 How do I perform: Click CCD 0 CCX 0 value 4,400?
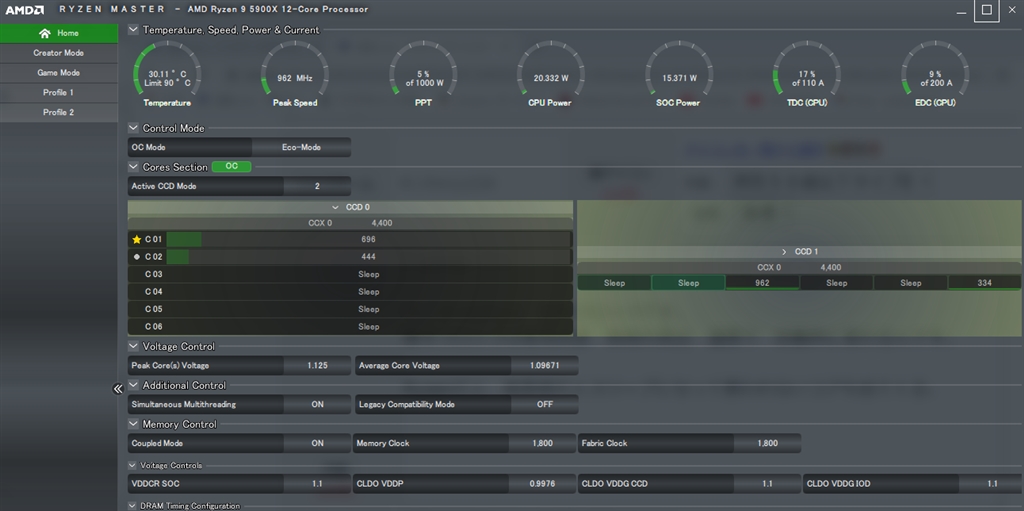tap(381, 223)
